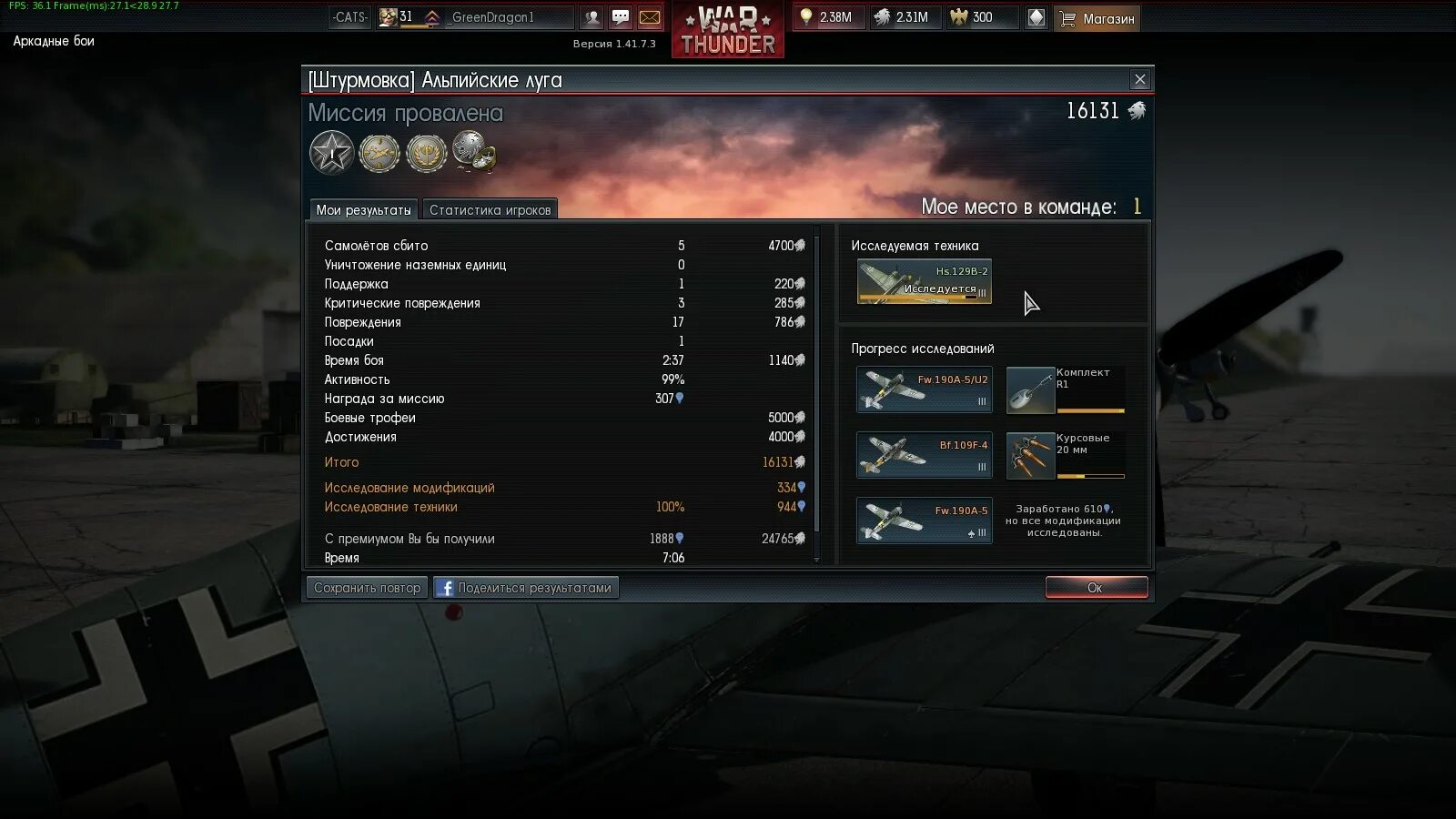Switch to Статистика игроков tab
1456x819 pixels.
coord(490,209)
